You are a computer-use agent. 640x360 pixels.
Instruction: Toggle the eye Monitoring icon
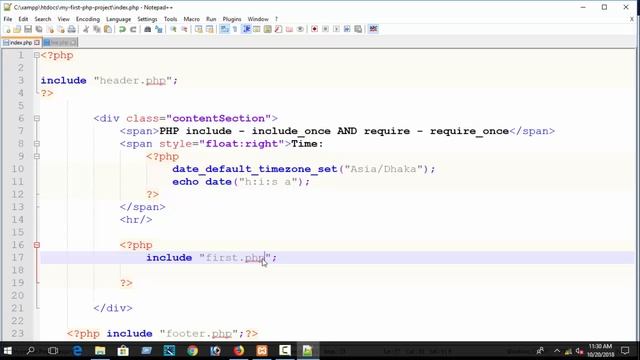(300, 29)
